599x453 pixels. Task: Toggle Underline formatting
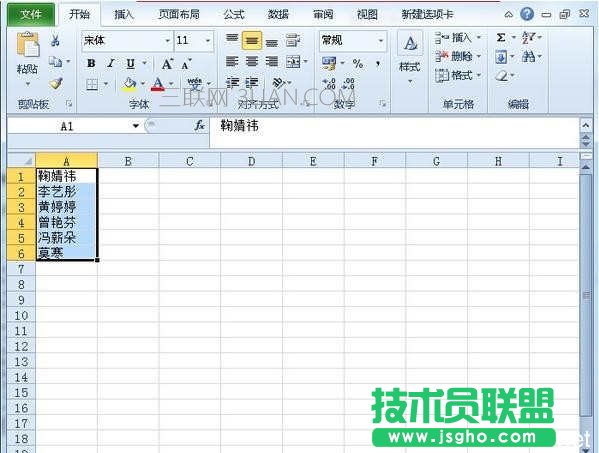click(x=131, y=63)
